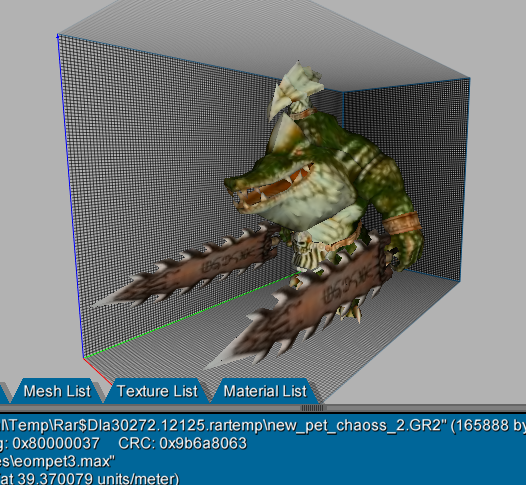Click the red axis line at the corner
The image size is (526, 485).
97,370
